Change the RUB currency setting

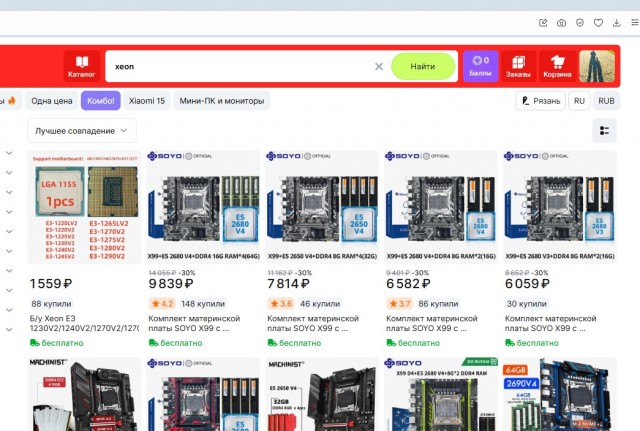[606, 101]
